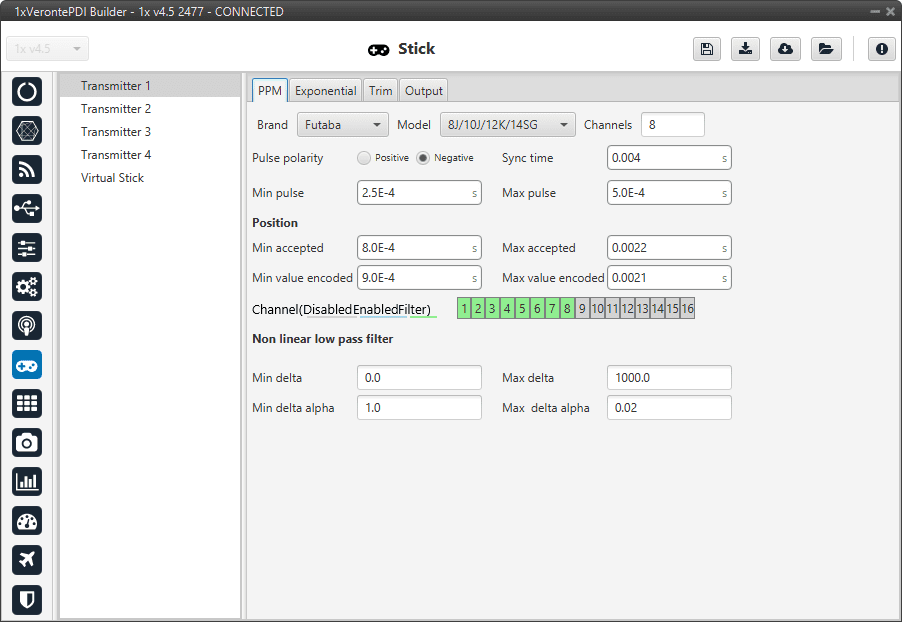Select Positive pulse polarity
Screen dimensions: 902x622
click(364, 158)
